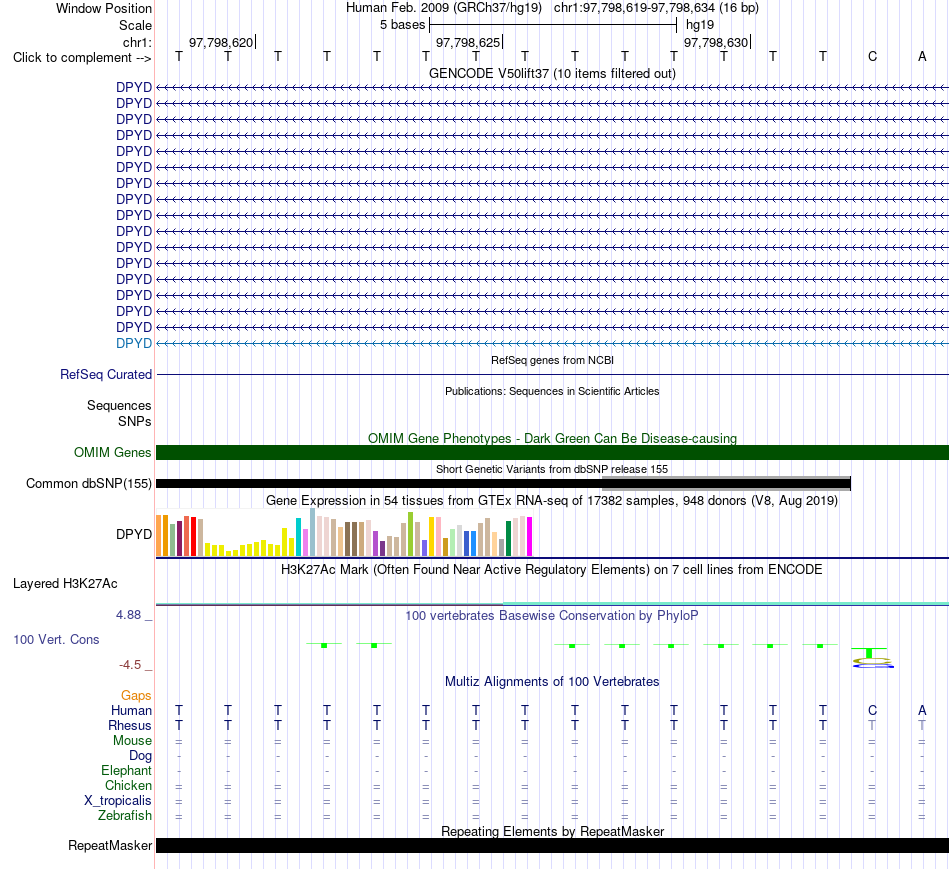Click 'Click to complement -->' to complement bases
This screenshot has width=950, height=869.
tap(82, 58)
